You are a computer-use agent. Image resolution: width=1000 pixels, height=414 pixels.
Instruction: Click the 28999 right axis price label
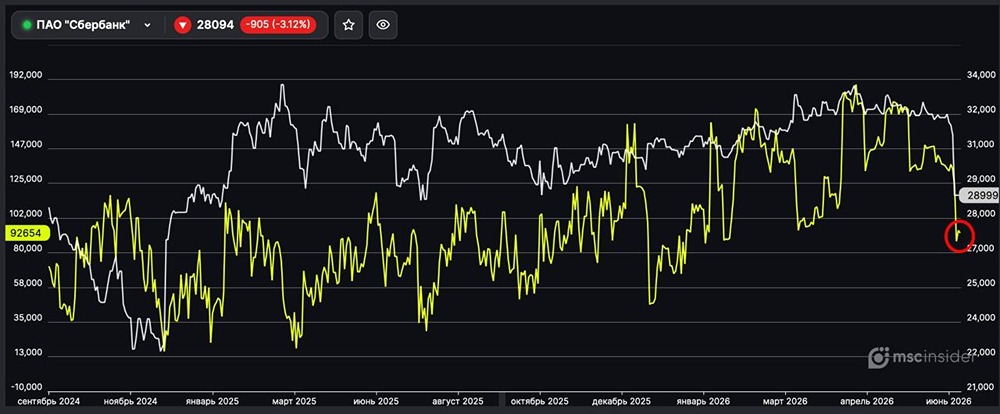coord(978,196)
